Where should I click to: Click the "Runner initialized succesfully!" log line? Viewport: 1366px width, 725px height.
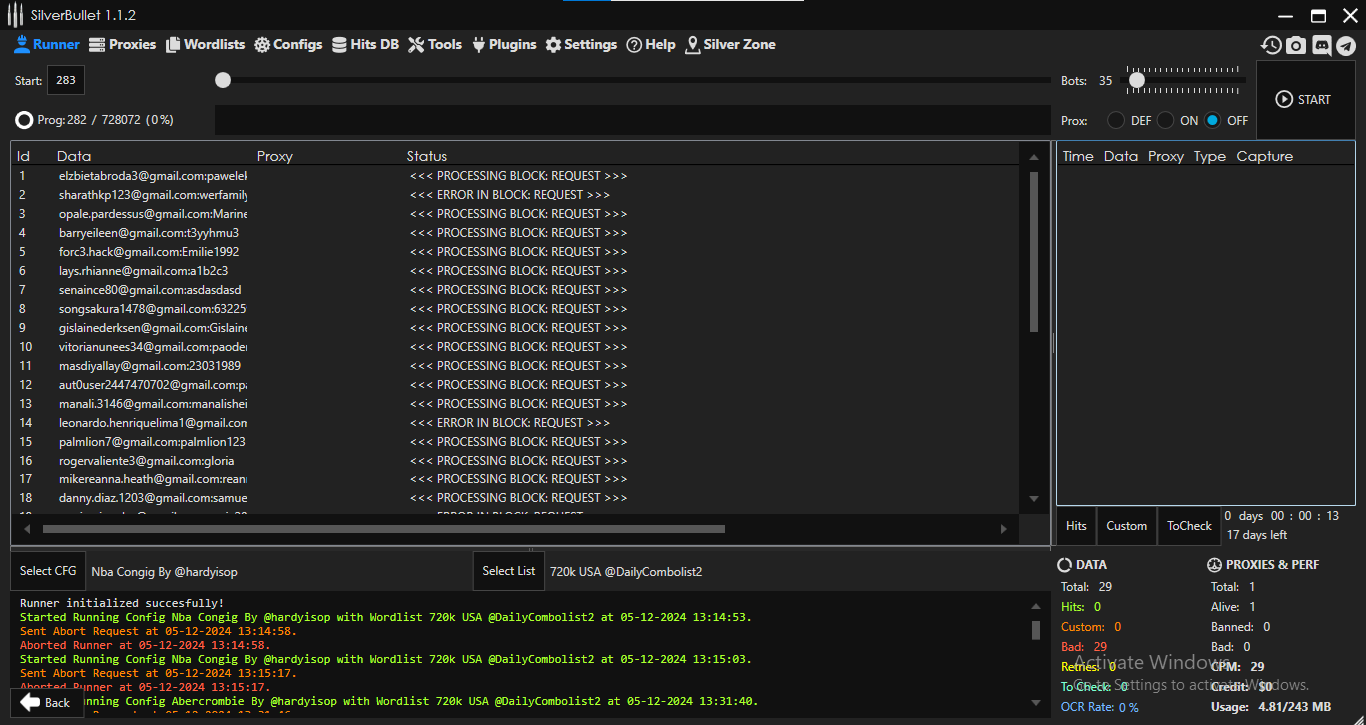click(122, 603)
